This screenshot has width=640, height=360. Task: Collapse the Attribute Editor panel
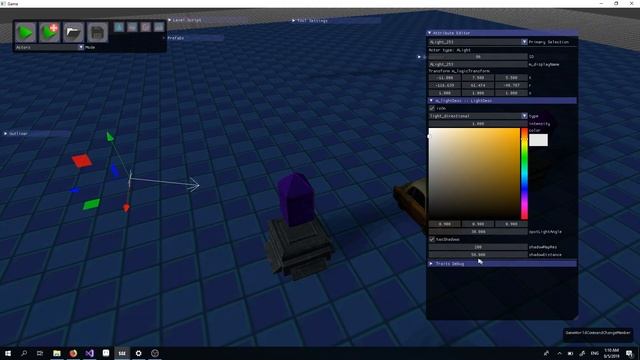[x=429, y=33]
